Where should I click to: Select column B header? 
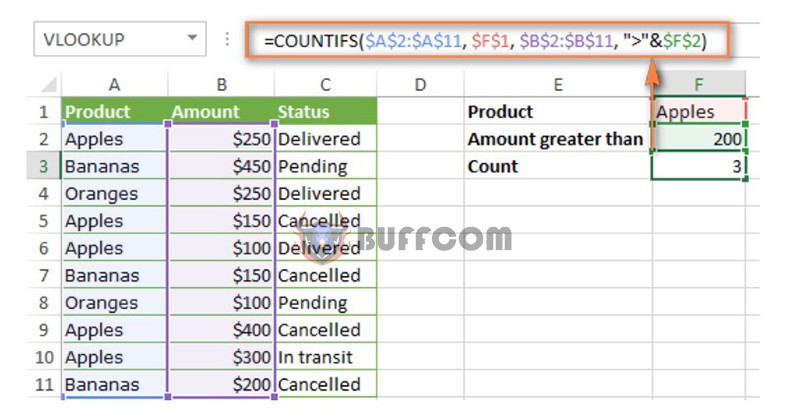tap(221, 85)
